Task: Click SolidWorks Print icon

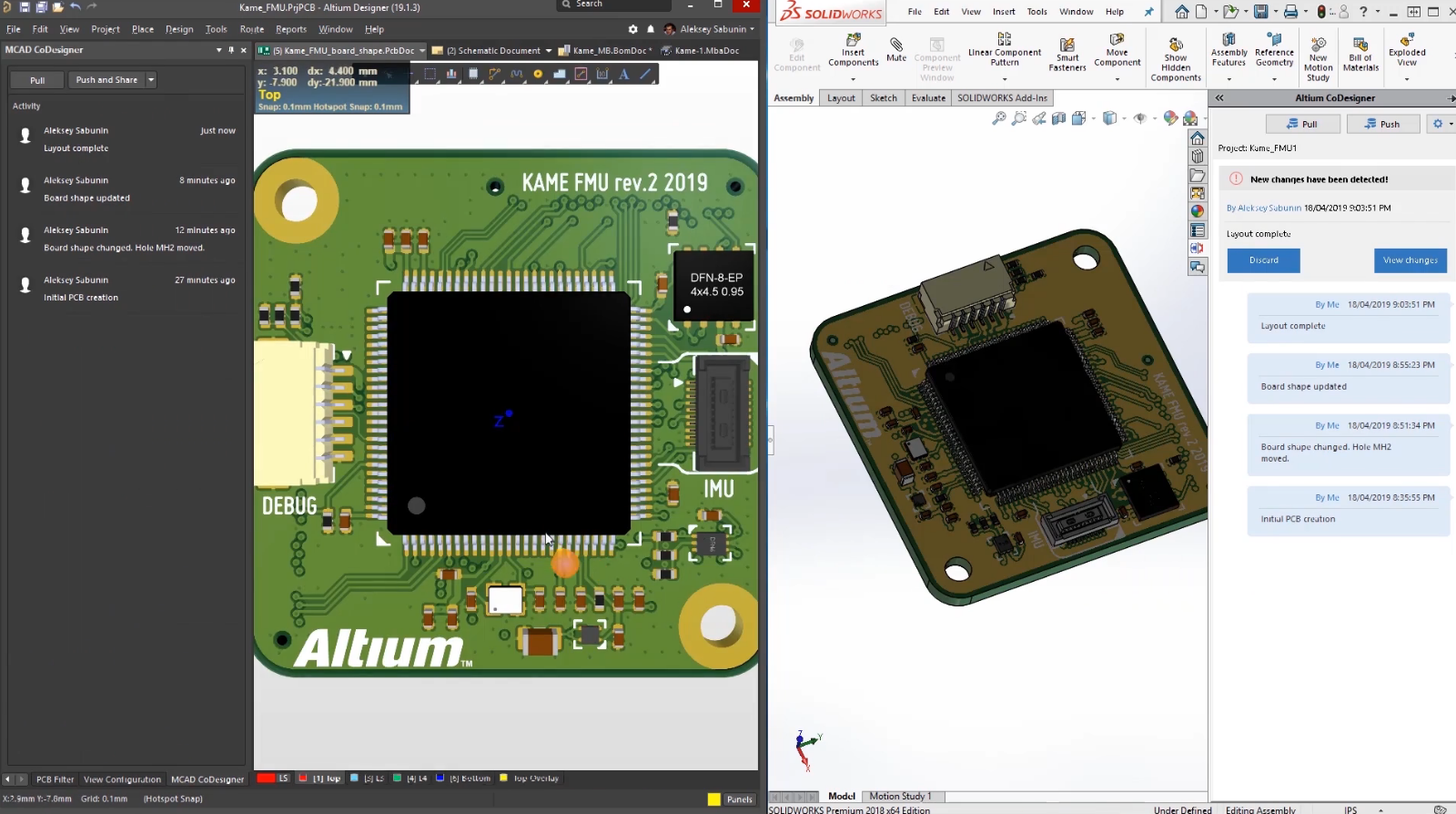Action: point(1290,12)
